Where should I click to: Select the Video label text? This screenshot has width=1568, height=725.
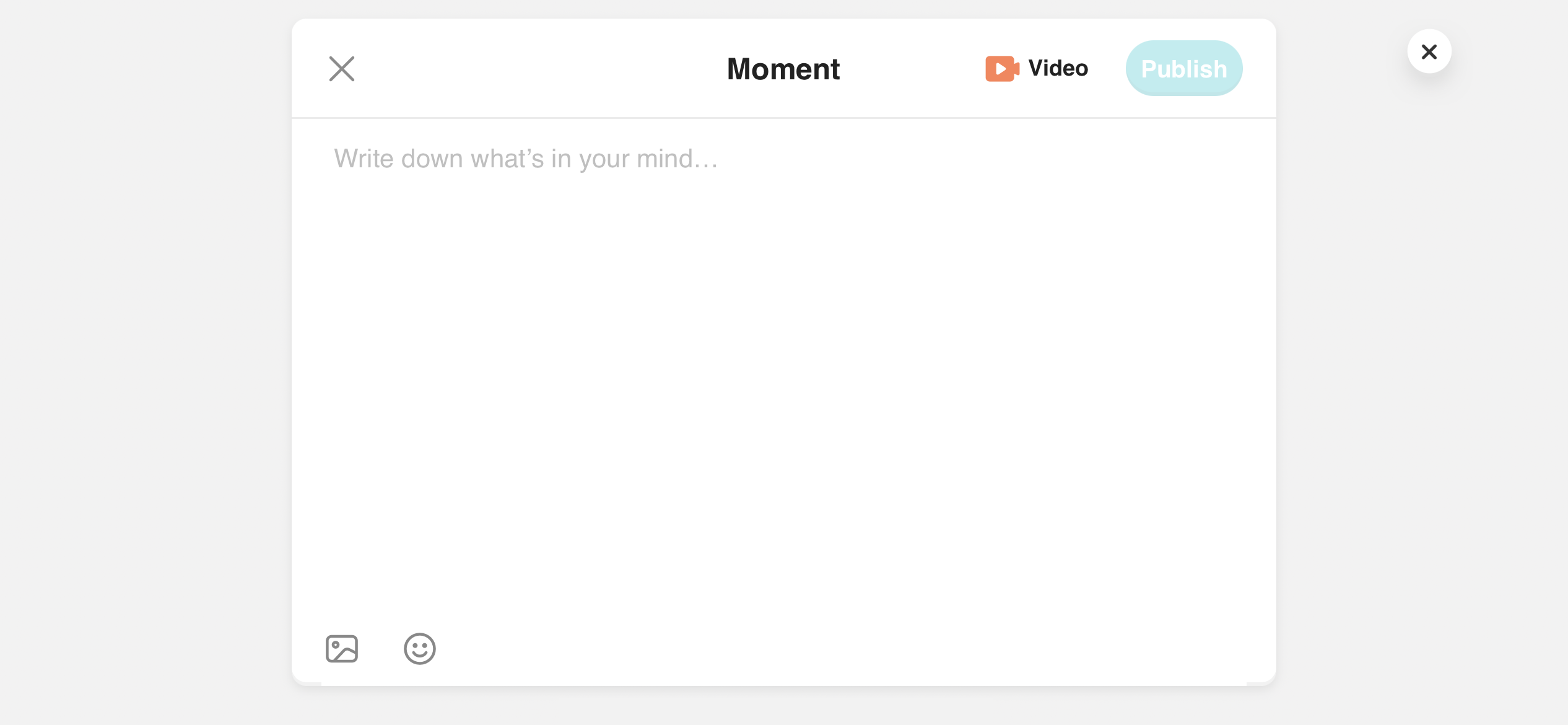pos(1058,68)
